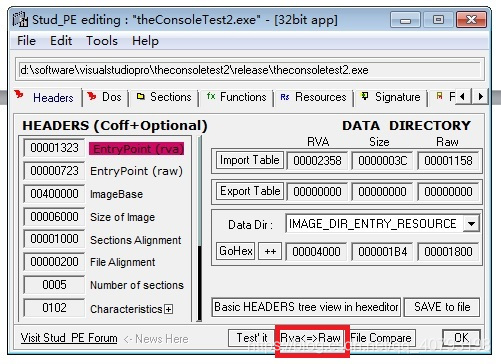The image size is (501, 364).
Task: Click Export Table Raw field
Action: (448, 192)
